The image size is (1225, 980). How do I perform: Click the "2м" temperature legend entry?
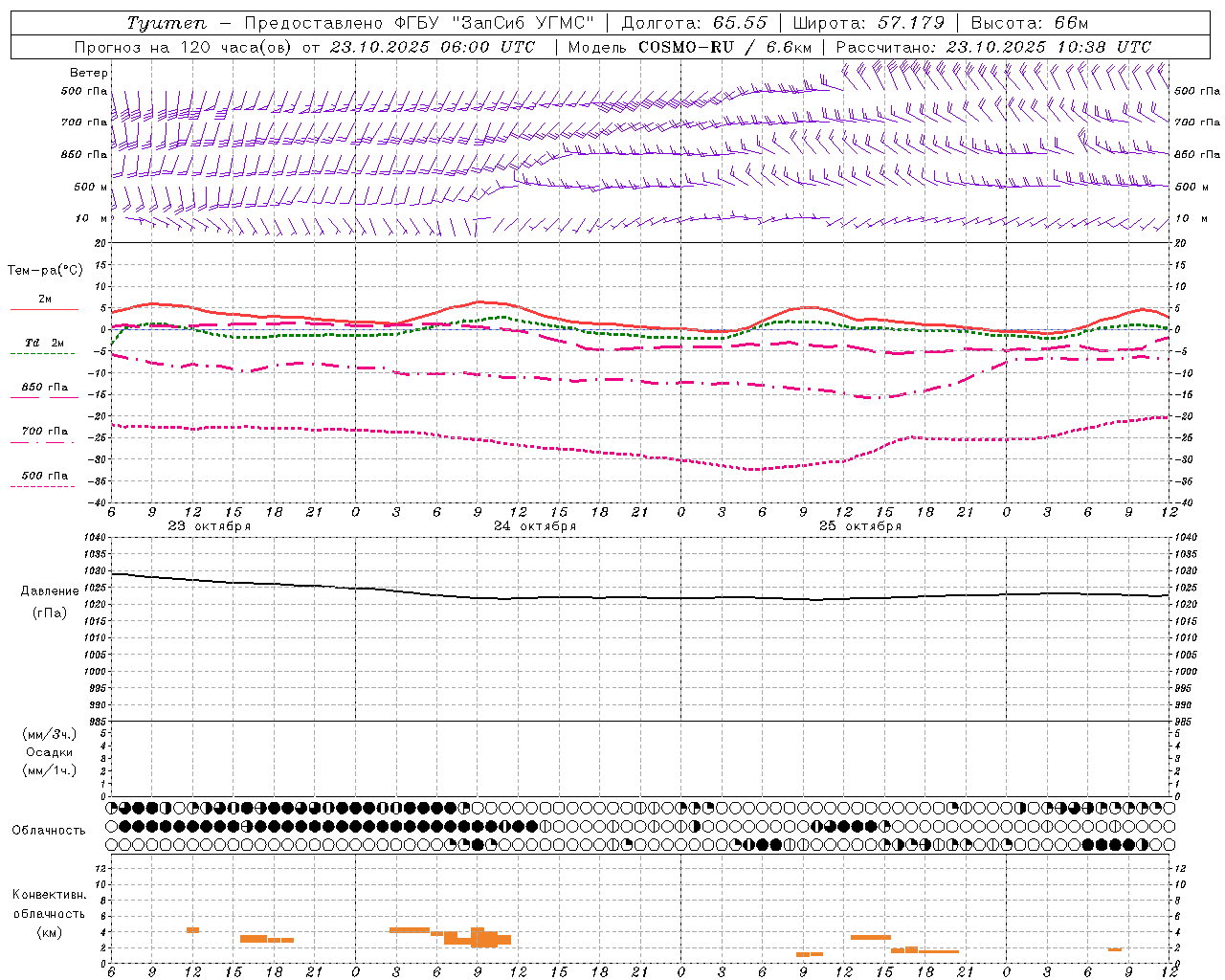pyautogui.click(x=45, y=300)
